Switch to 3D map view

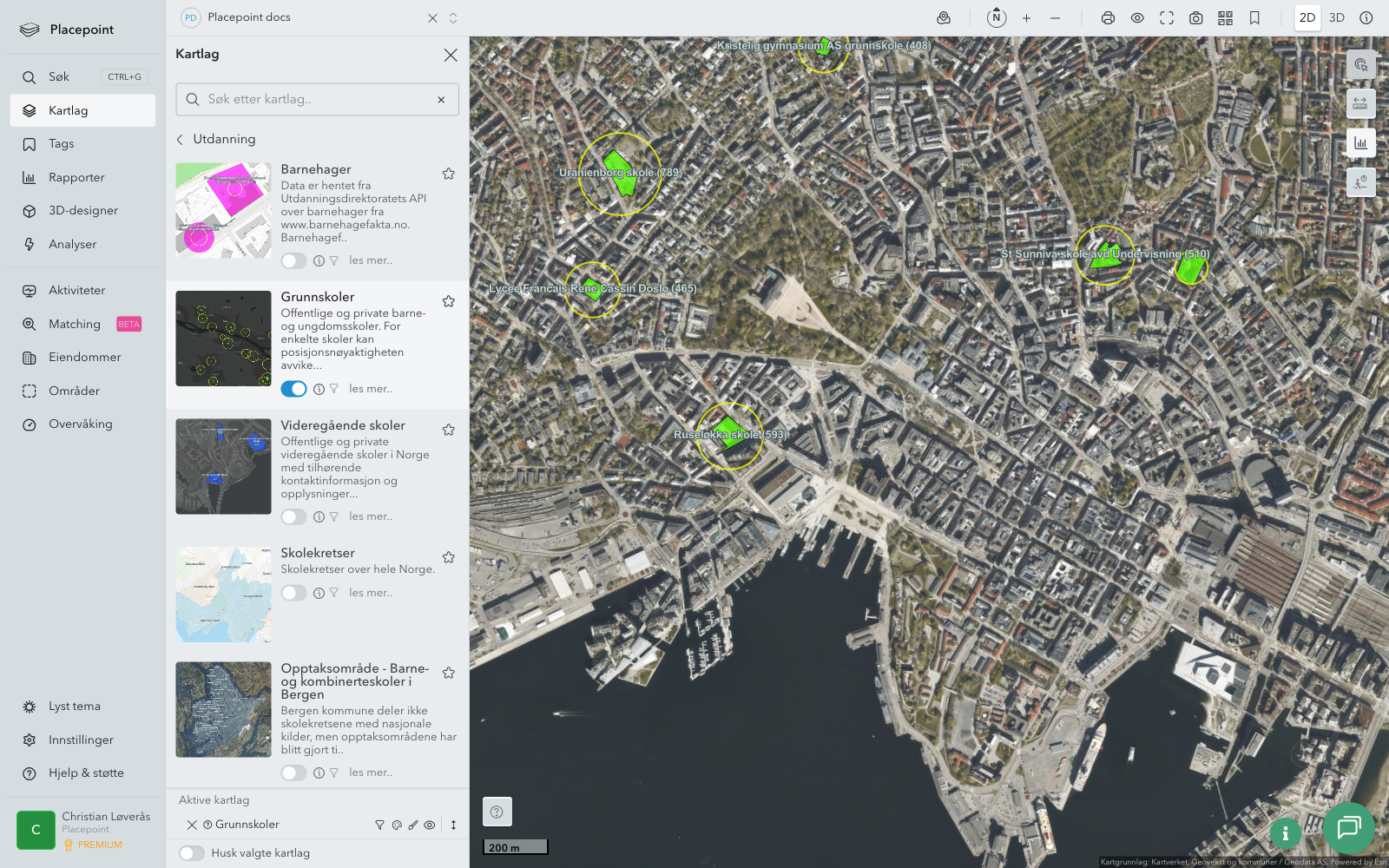[x=1336, y=18]
